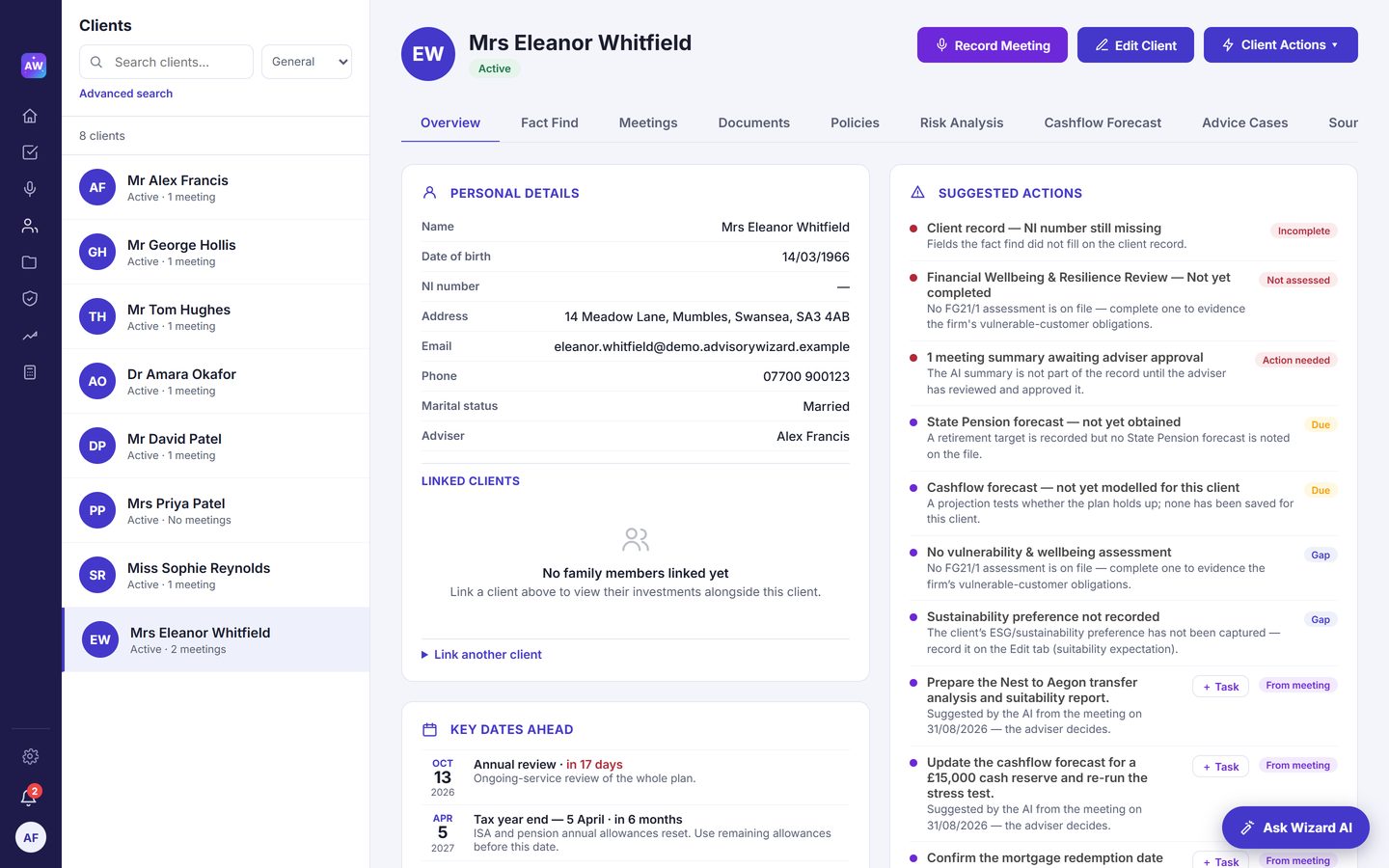Viewport: 1389px width, 868px height.
Task: Open the Cashflow Forecast tab
Action: click(1103, 122)
